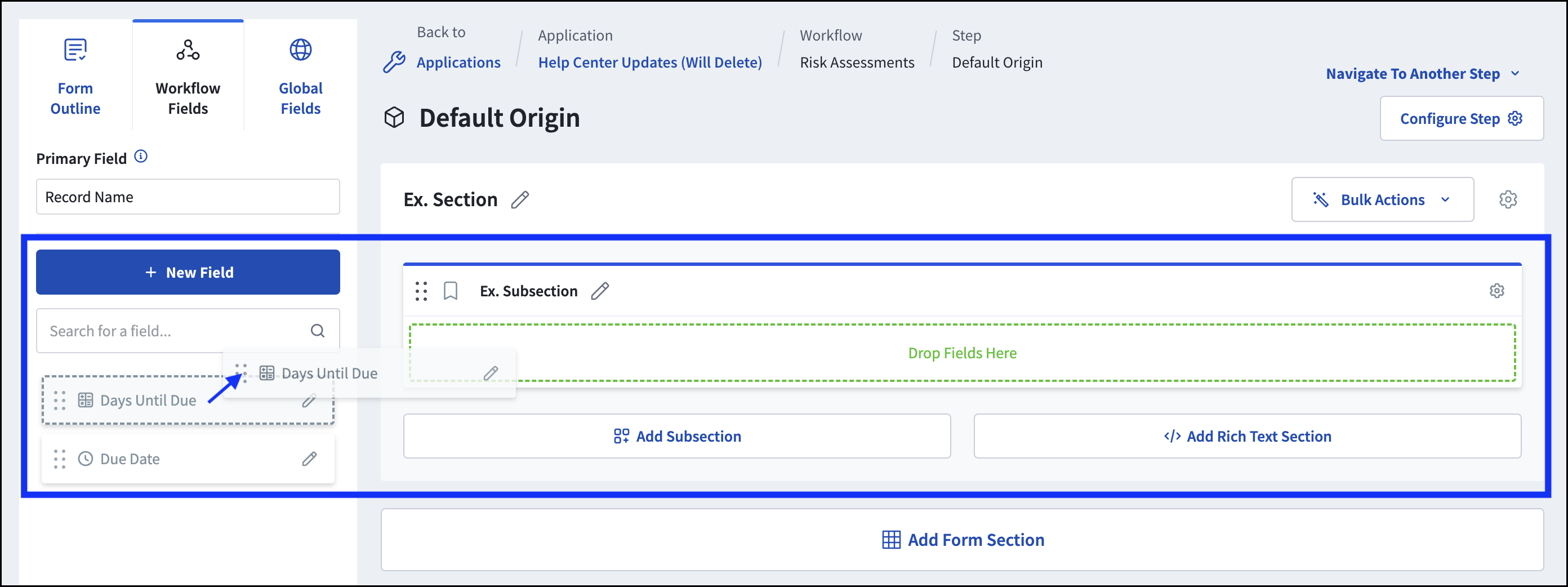Go back to Applications link
This screenshot has width=1568, height=587.
click(458, 62)
